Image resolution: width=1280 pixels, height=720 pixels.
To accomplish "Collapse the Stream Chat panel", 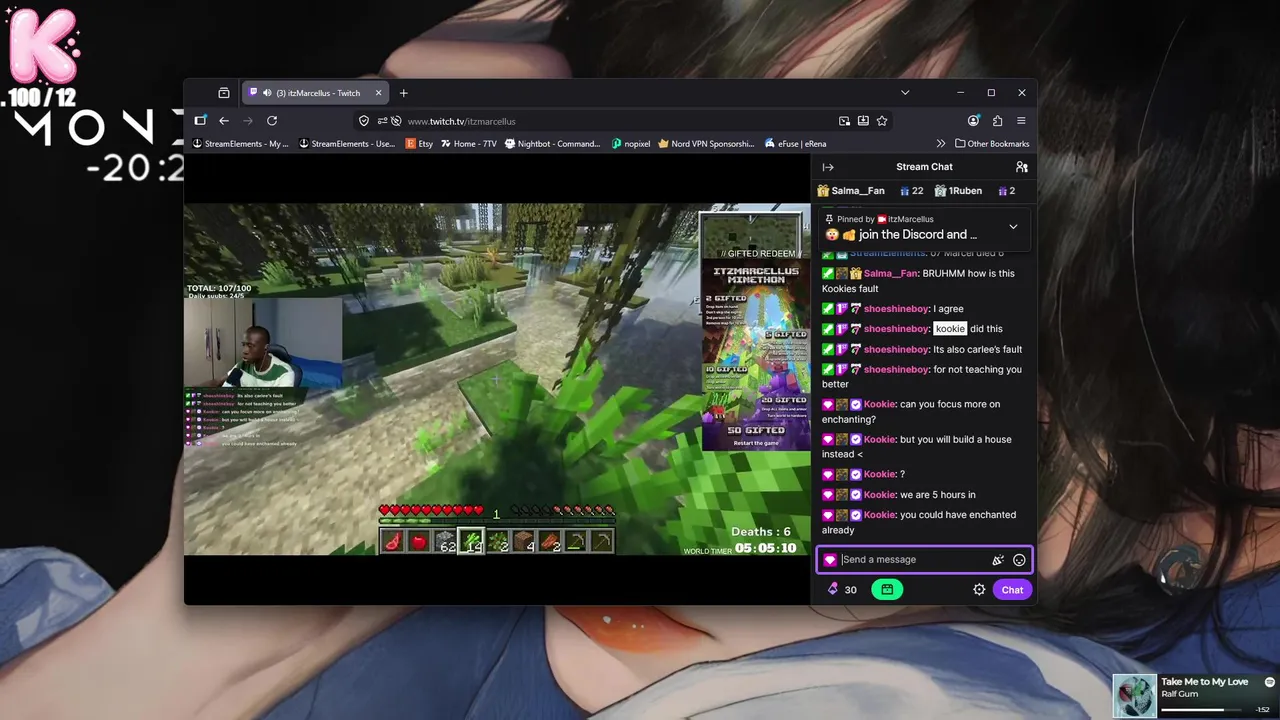I will click(x=828, y=167).
